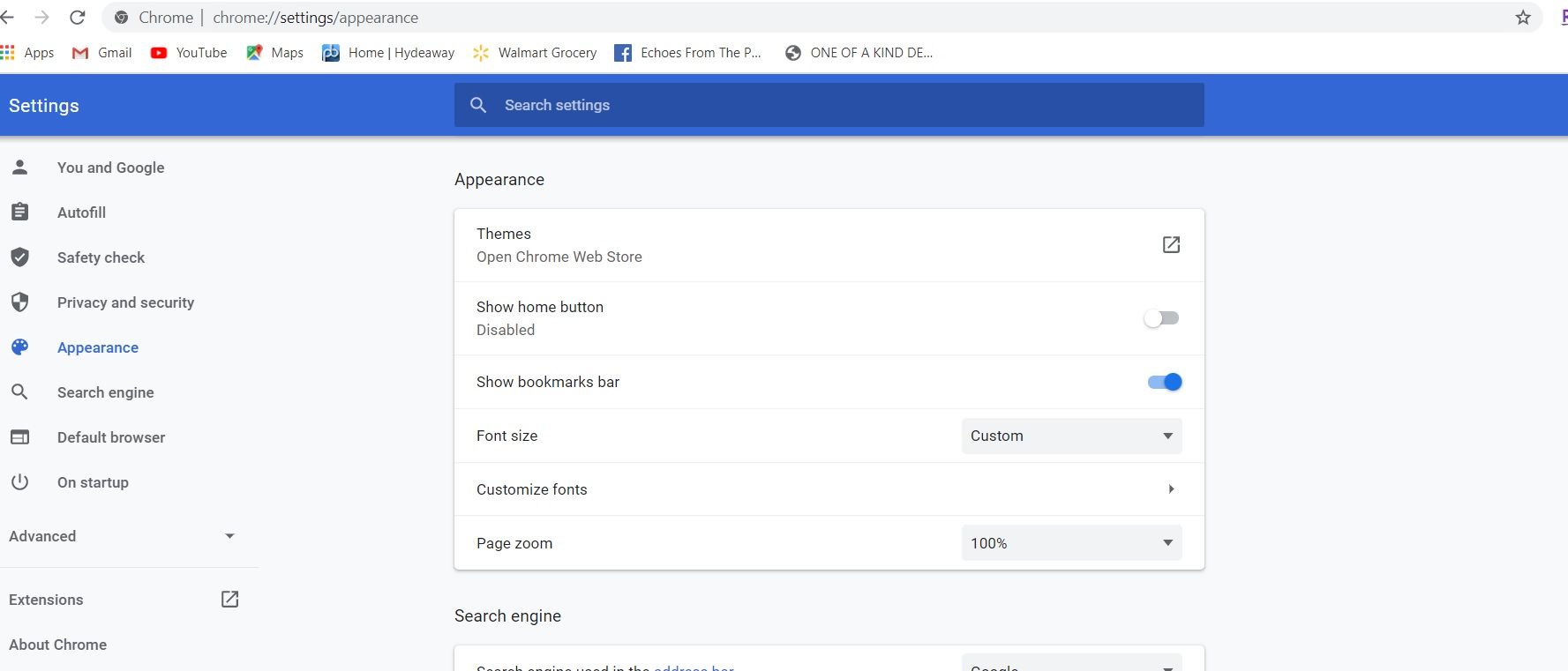Open the Page zoom dropdown
This screenshot has width=1568, height=671.
tap(1071, 543)
